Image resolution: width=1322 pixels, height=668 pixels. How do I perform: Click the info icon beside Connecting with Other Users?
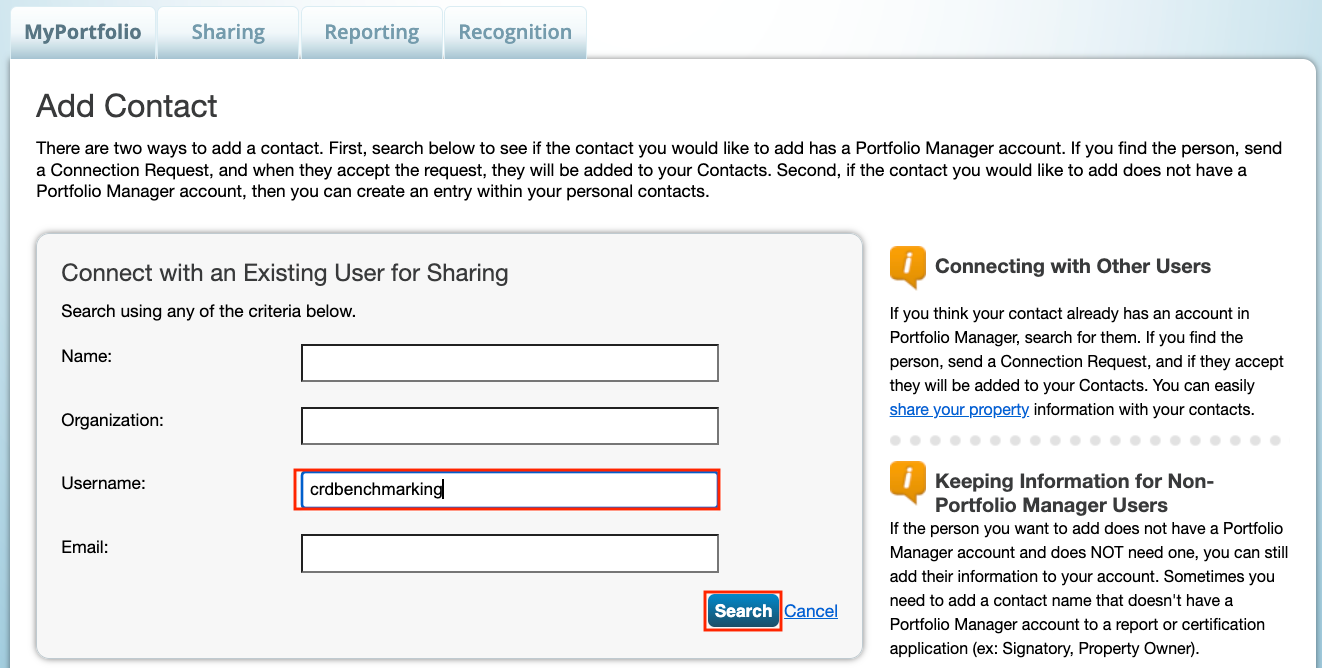[907, 267]
